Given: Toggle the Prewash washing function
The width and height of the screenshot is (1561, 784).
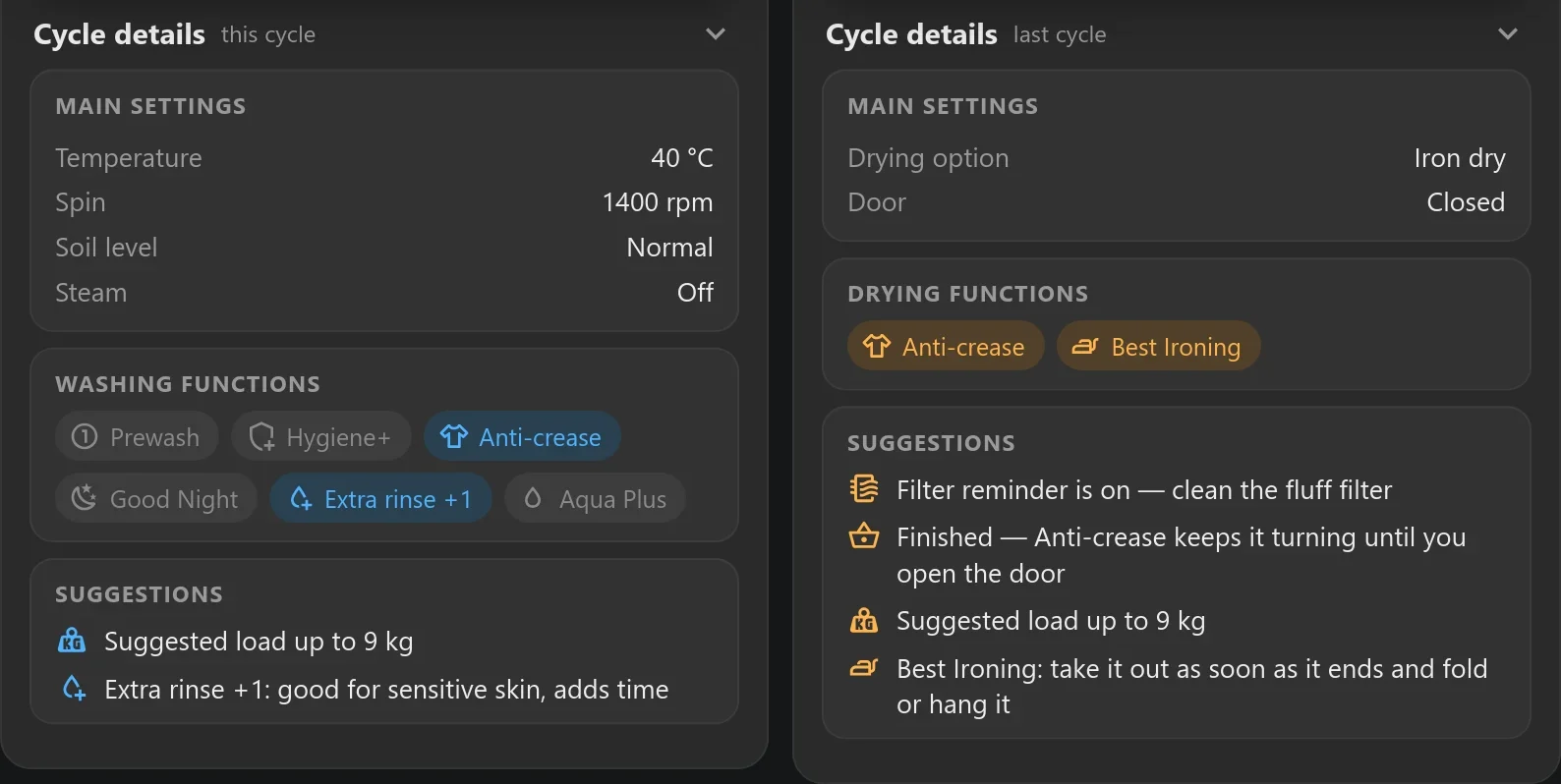Looking at the screenshot, I should click(136, 436).
